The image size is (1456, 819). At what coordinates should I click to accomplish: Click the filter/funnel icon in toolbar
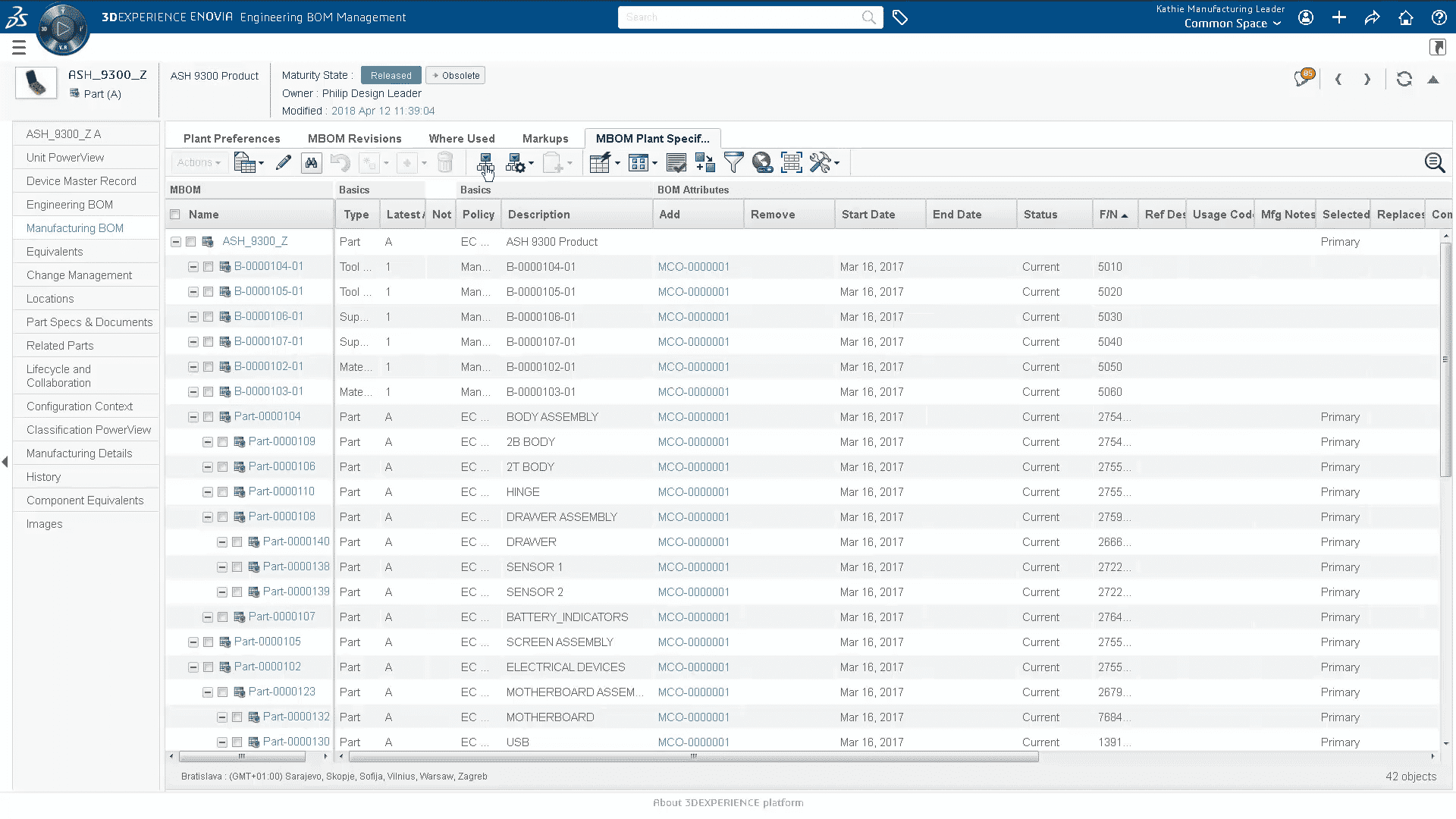(x=734, y=162)
